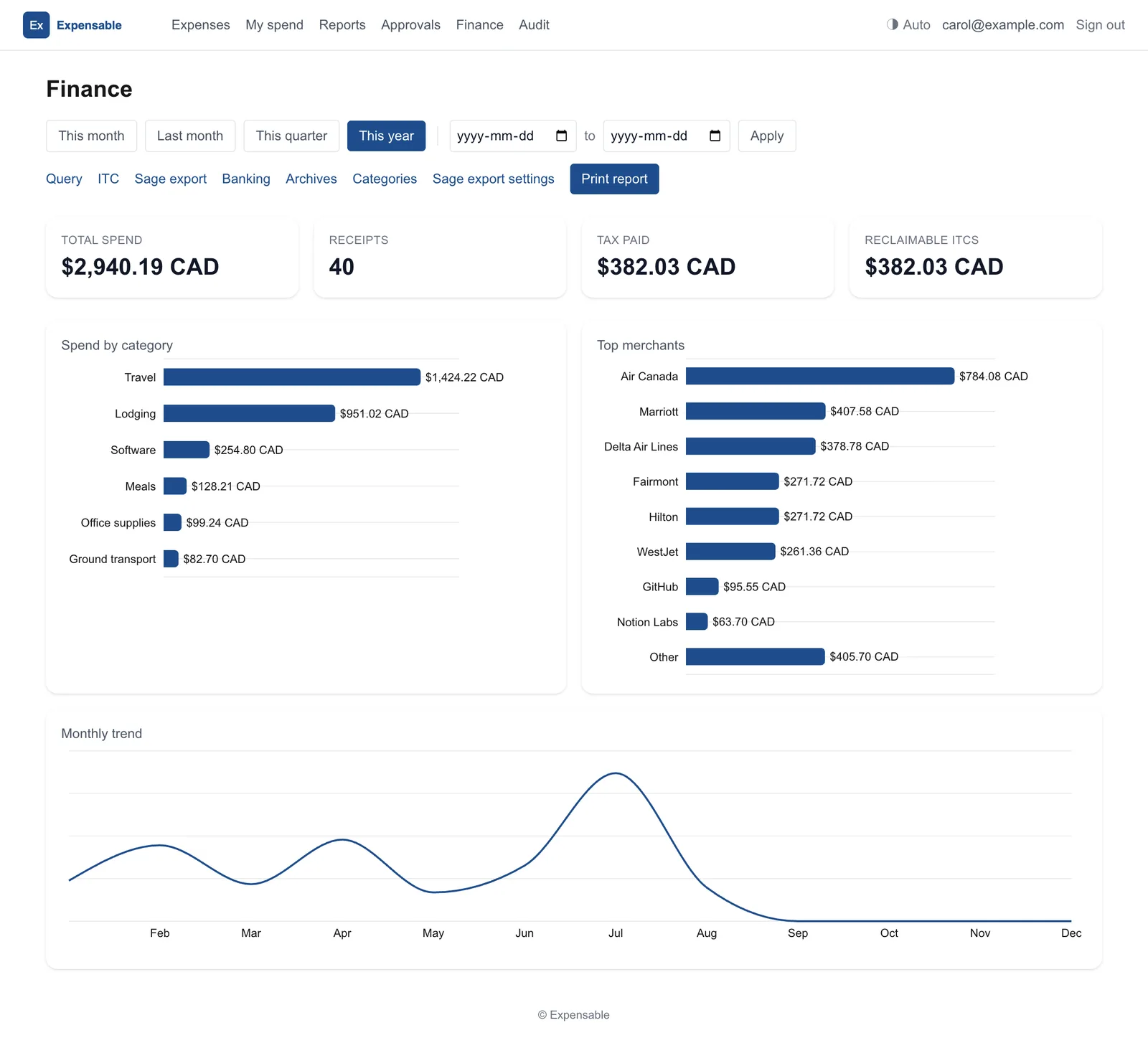Click the Ex Expensable logo icon
Image resolution: width=1148 pixels, height=1038 pixels.
36,25
